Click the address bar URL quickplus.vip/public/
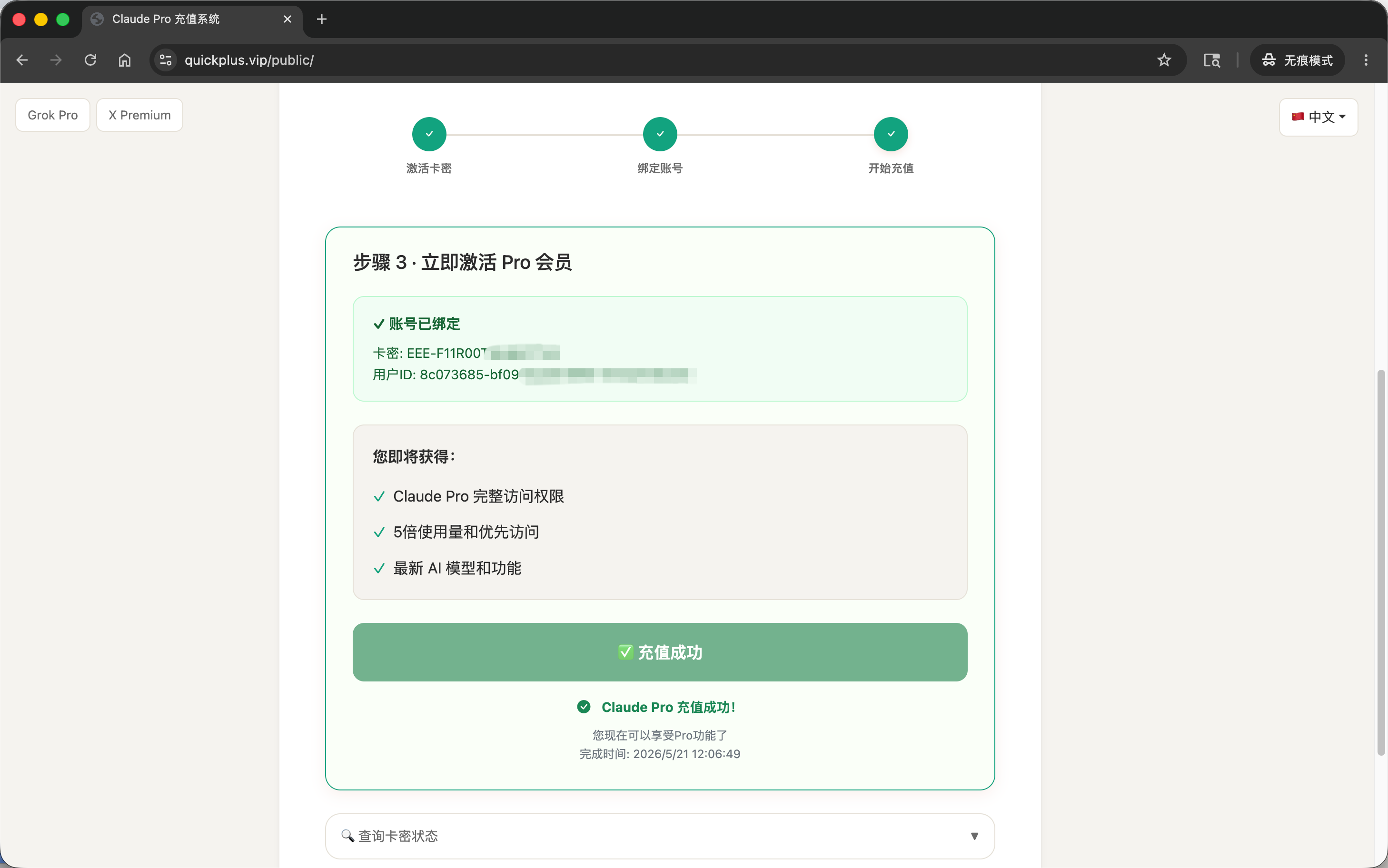This screenshot has height=868, width=1388. coord(249,59)
